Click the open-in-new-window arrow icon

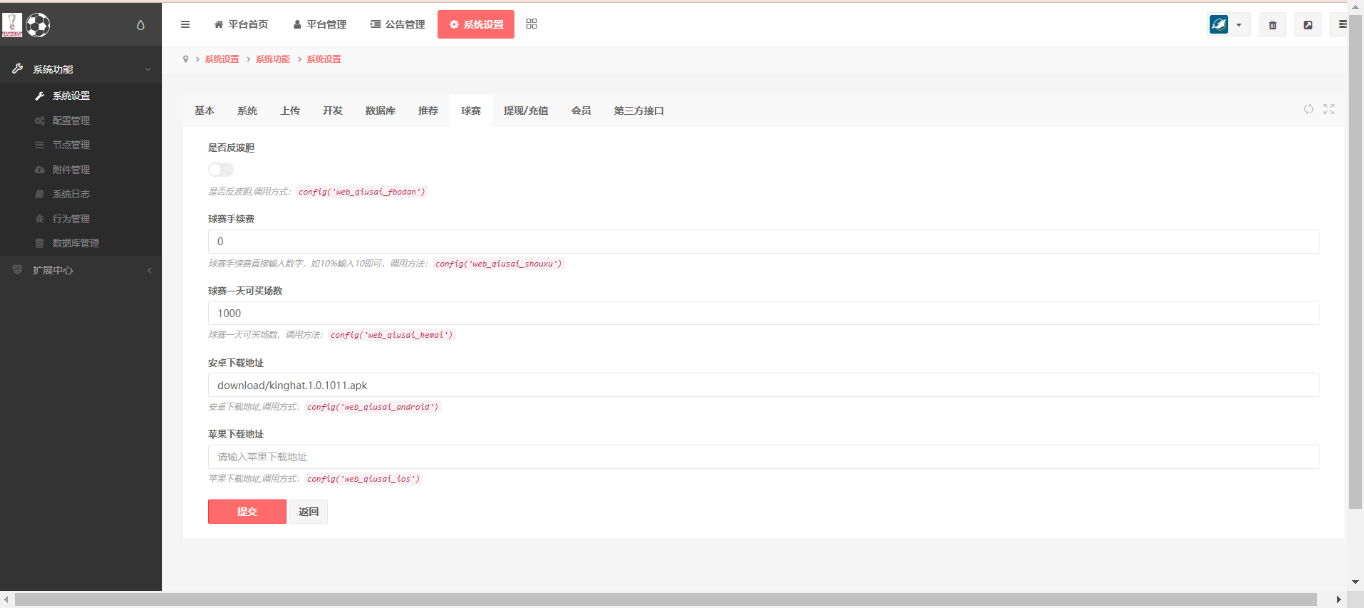(1308, 25)
